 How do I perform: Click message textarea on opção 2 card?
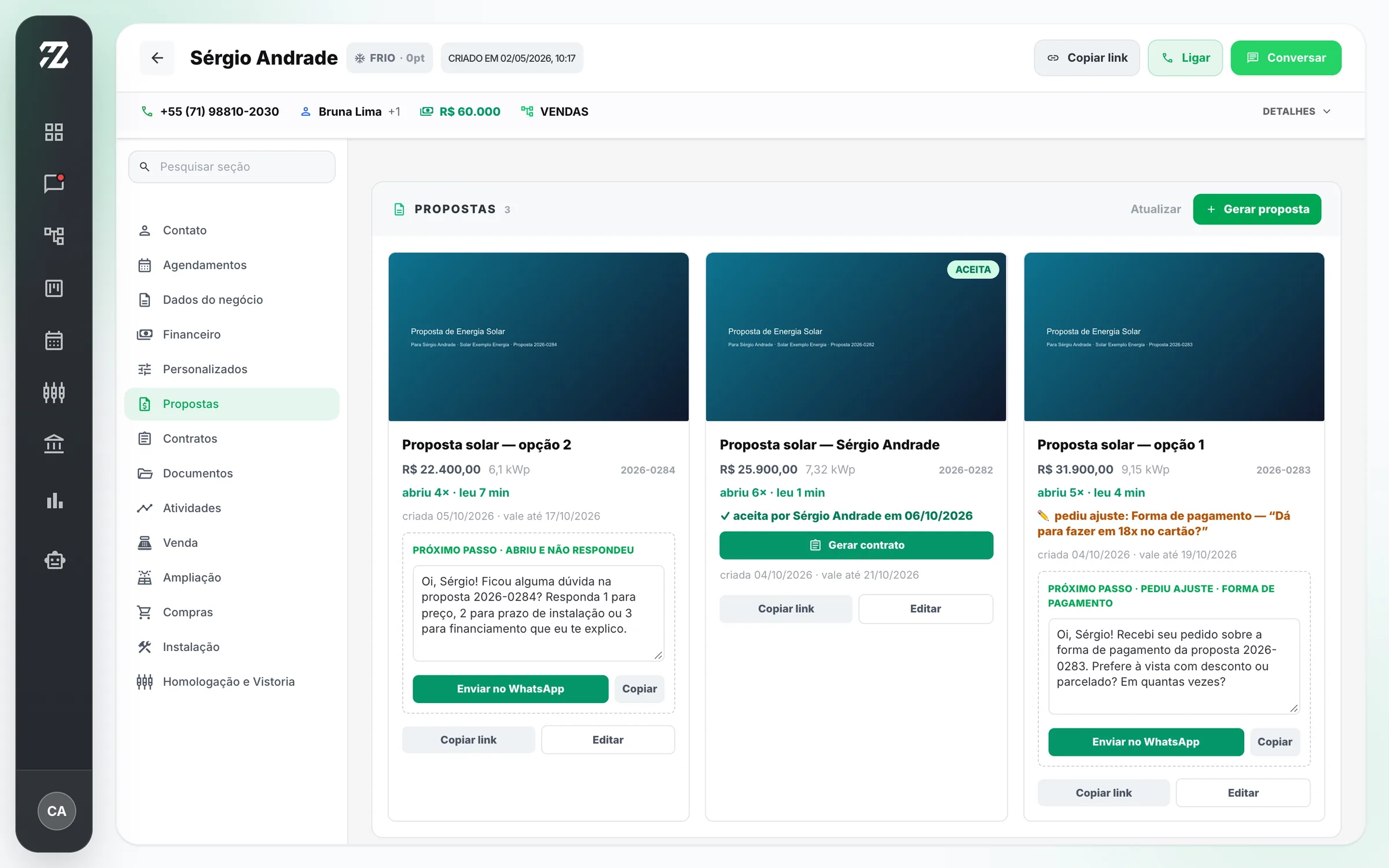click(x=538, y=613)
